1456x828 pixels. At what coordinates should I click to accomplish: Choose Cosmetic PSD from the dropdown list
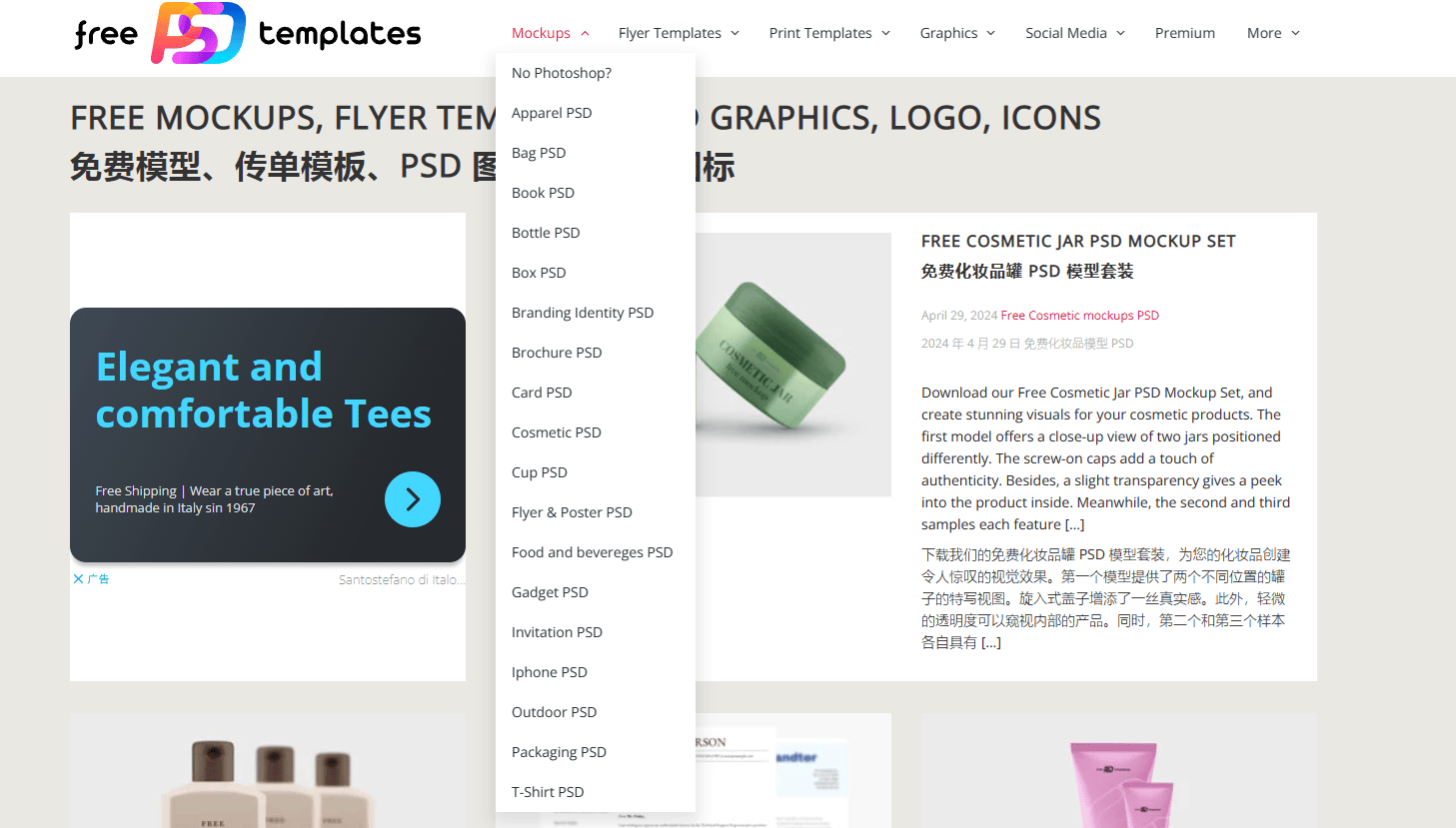pyautogui.click(x=557, y=431)
